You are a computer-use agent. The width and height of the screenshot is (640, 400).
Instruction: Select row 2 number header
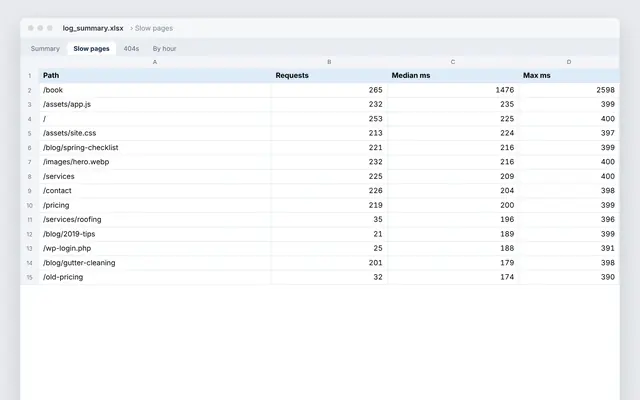pos(29,90)
